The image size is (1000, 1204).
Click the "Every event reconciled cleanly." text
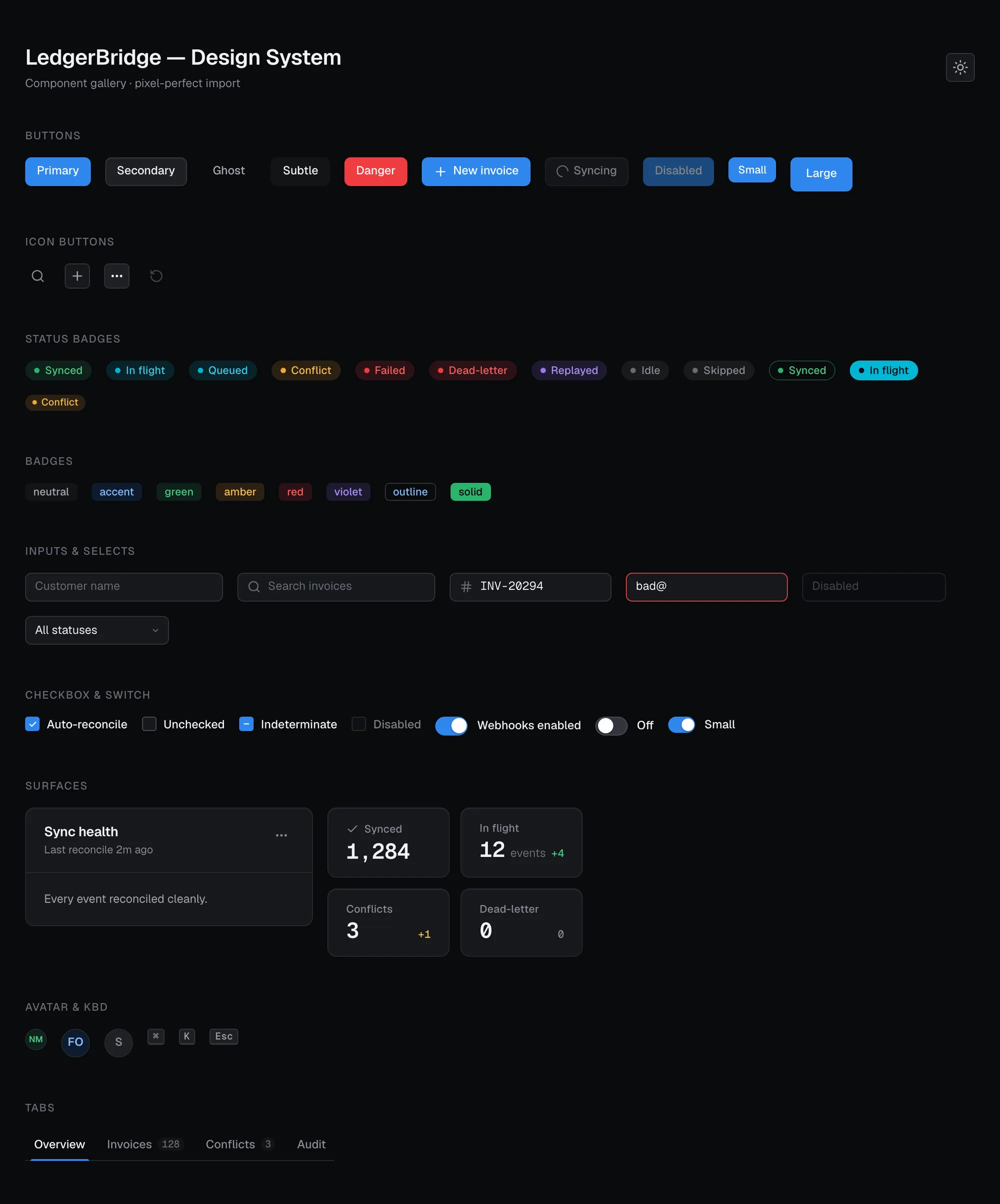[125, 899]
